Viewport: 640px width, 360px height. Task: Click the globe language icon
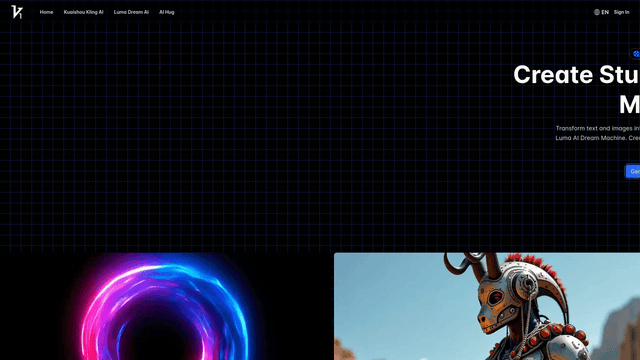coord(597,12)
